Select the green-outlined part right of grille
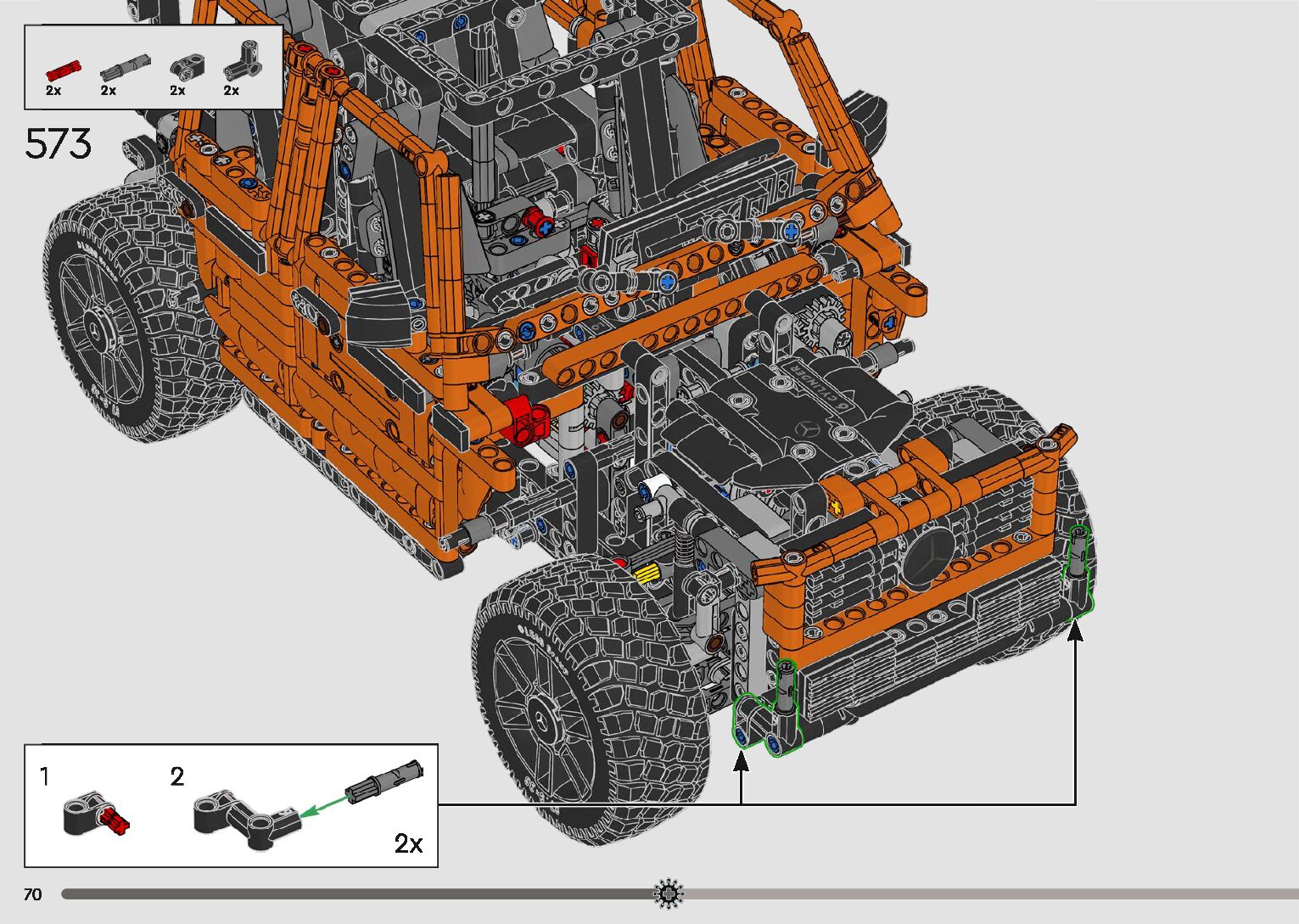 tap(1078, 568)
